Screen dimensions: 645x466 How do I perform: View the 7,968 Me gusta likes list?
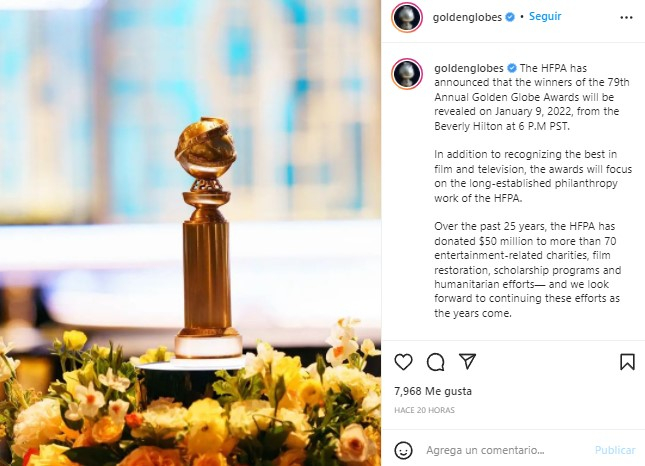pyautogui.click(x=433, y=391)
